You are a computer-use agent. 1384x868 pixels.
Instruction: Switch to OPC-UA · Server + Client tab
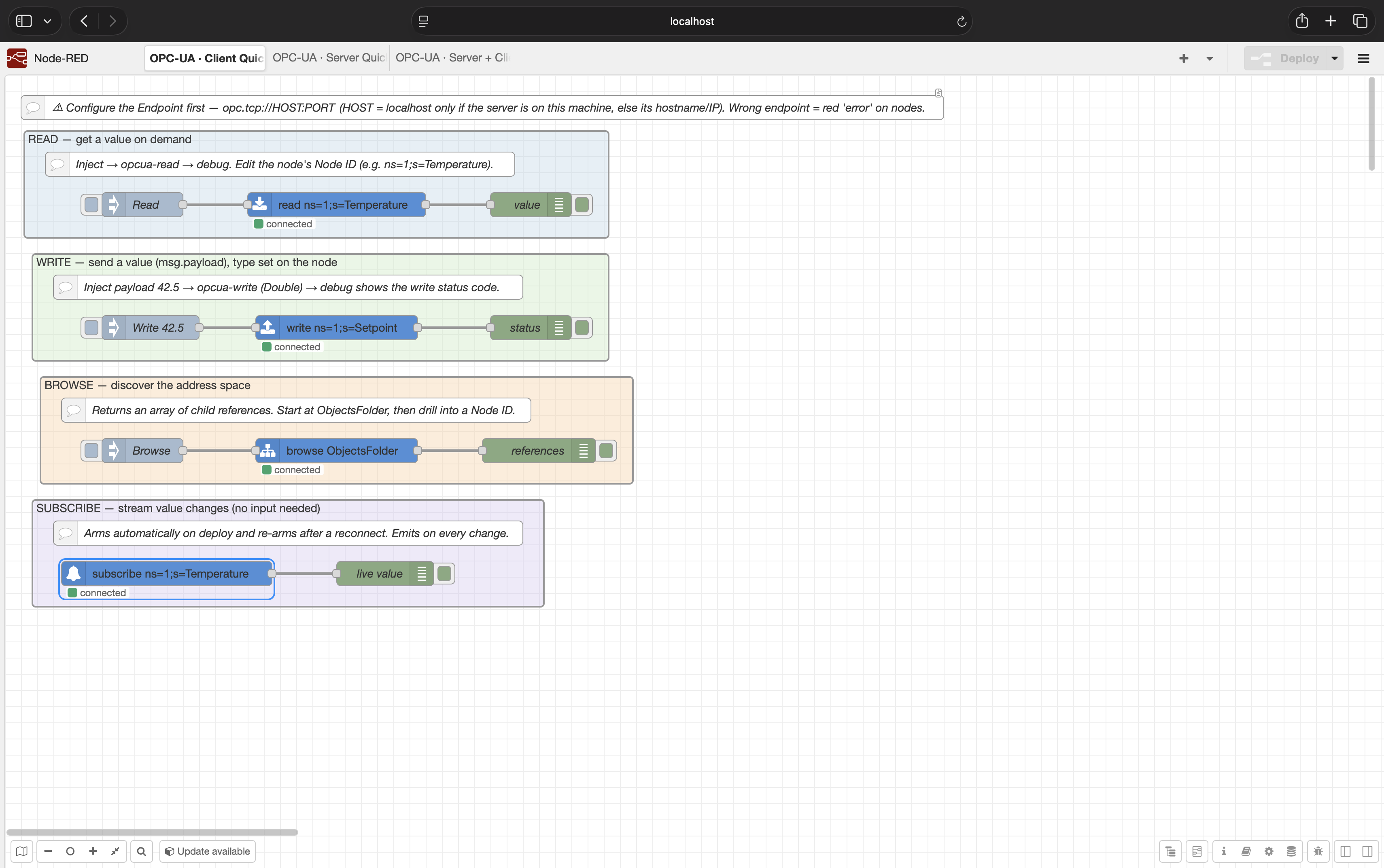451,58
